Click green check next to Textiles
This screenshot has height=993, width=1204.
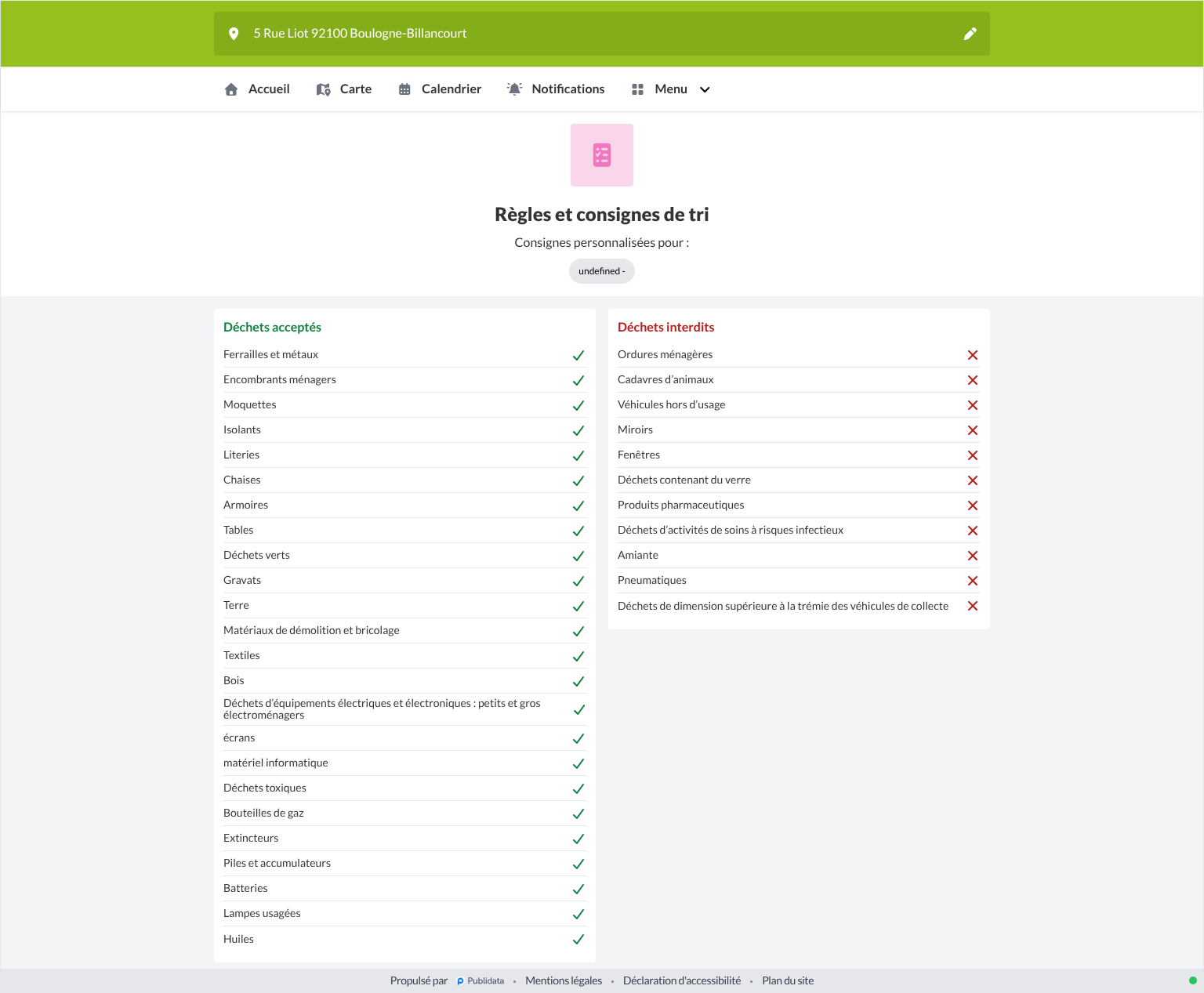click(x=578, y=656)
